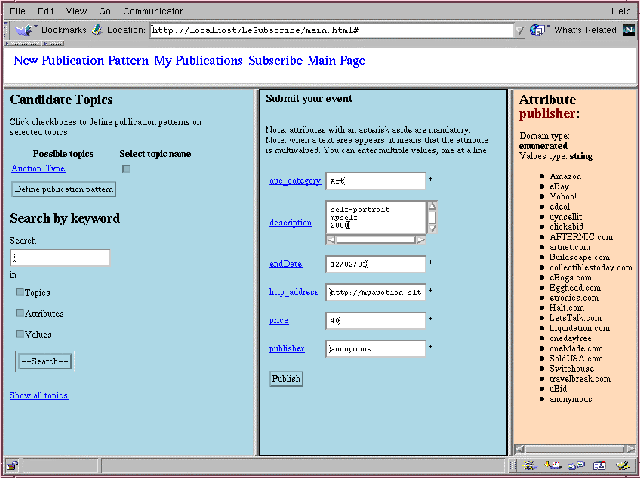Open Navigator from the component bar
The image size is (640, 480).
(x=530, y=465)
